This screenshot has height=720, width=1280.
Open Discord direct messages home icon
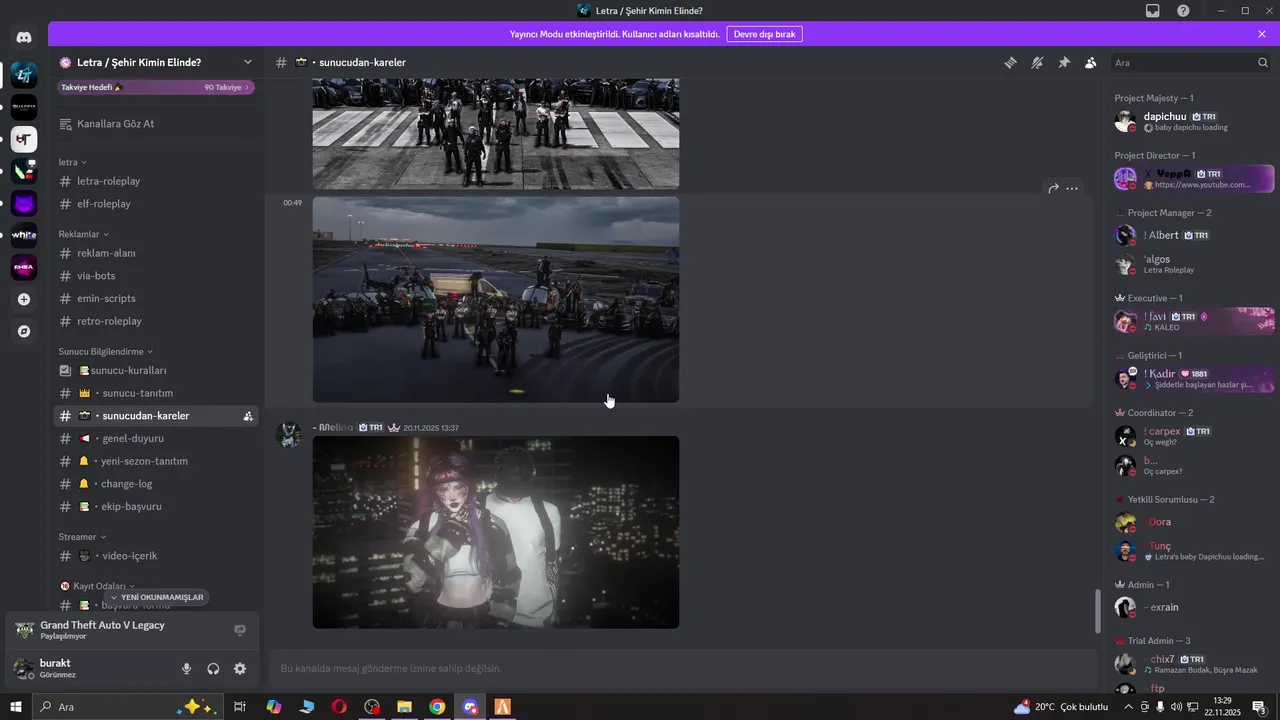pyautogui.click(x=24, y=38)
